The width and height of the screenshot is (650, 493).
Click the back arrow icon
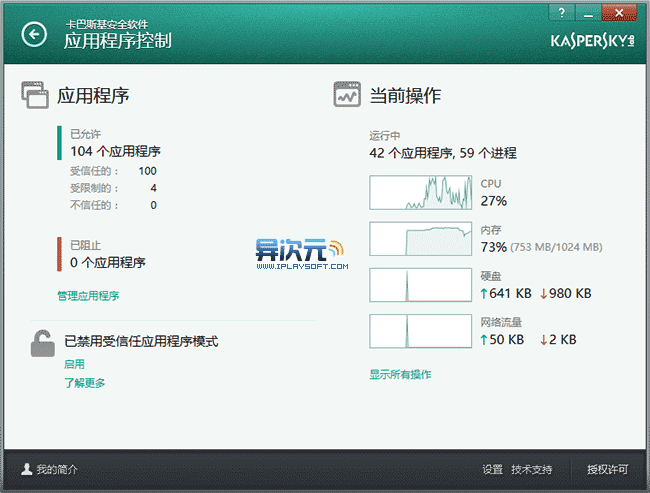click(35, 35)
